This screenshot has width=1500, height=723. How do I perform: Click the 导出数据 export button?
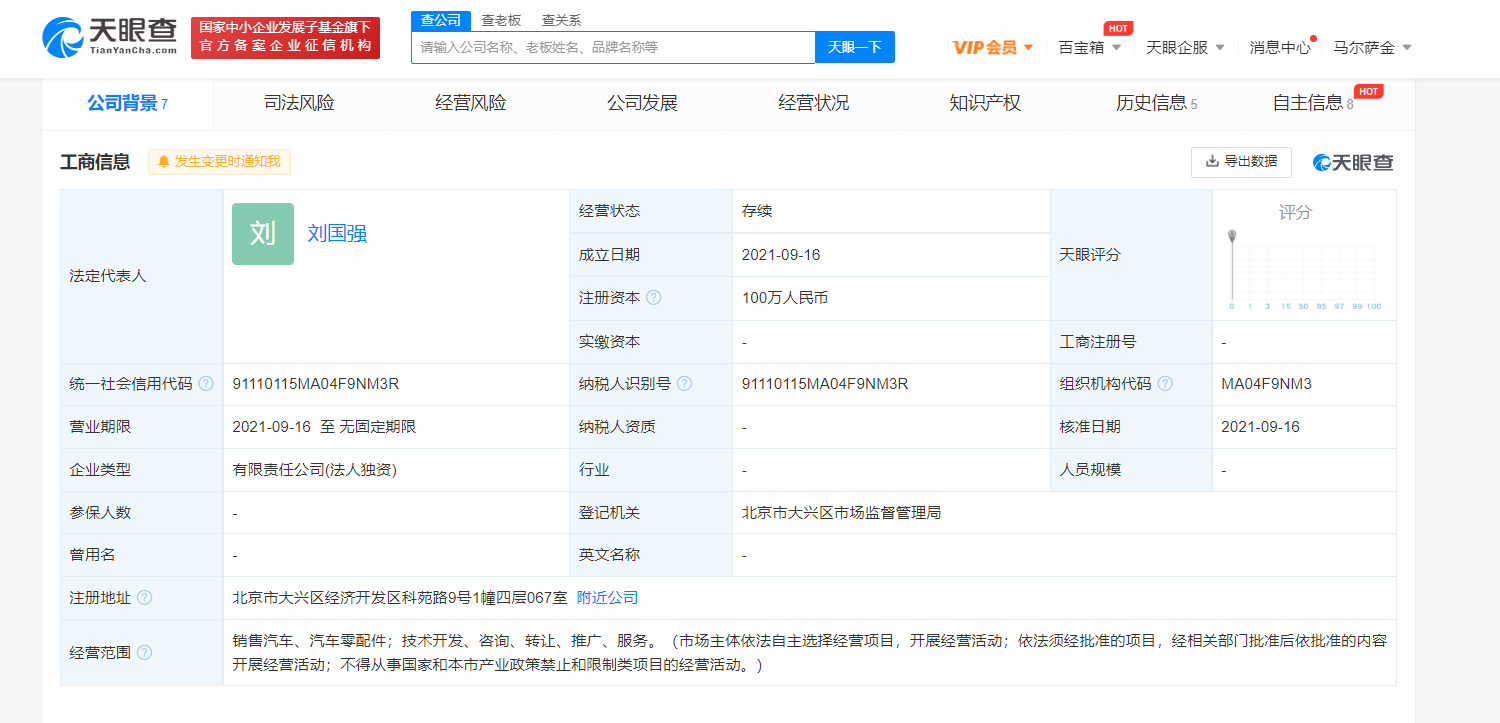pos(1241,162)
